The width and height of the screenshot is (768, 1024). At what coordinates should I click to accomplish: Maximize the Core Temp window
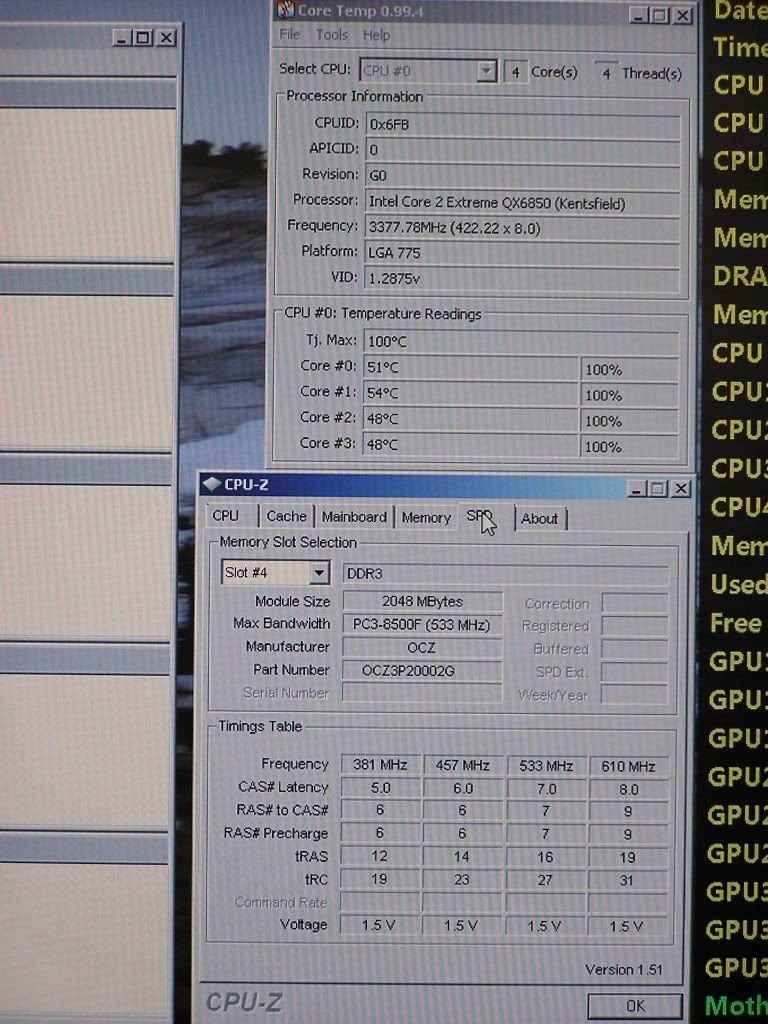coord(660,15)
